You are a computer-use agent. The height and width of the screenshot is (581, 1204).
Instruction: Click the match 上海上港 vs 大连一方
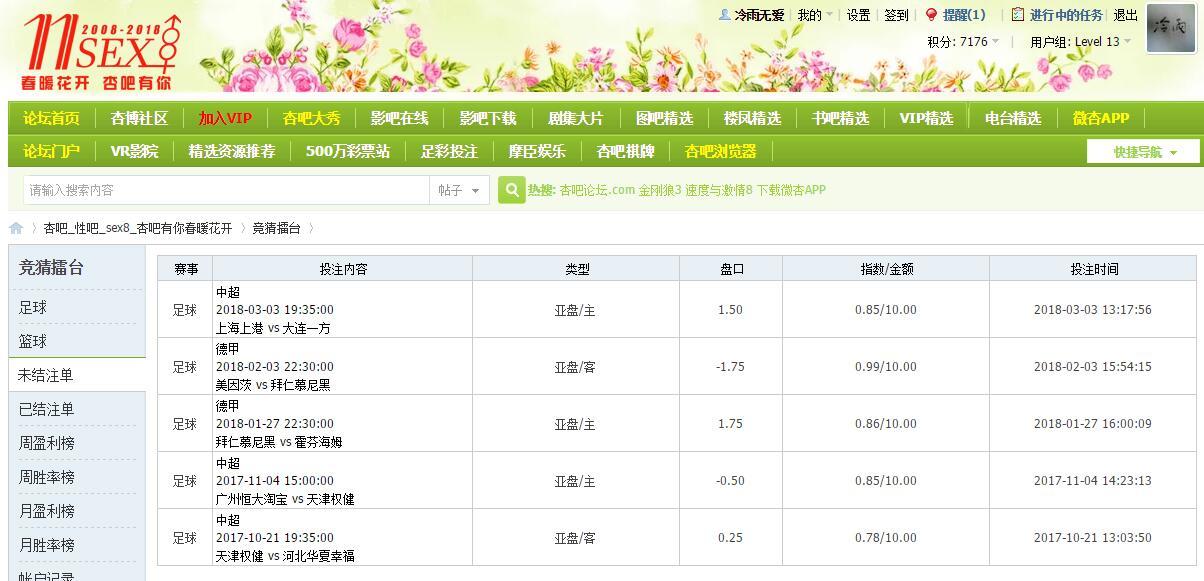point(272,328)
